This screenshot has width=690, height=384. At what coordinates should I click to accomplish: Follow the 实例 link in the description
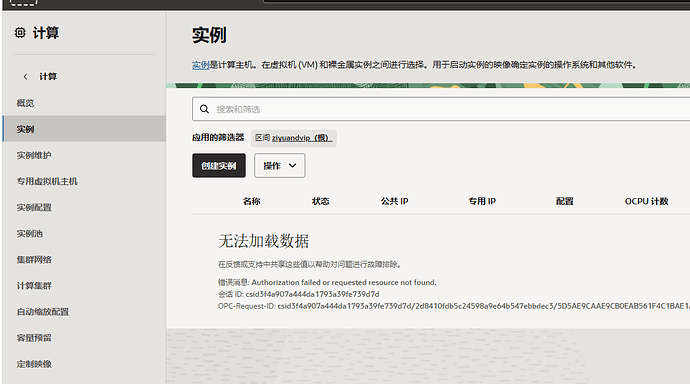click(200, 65)
